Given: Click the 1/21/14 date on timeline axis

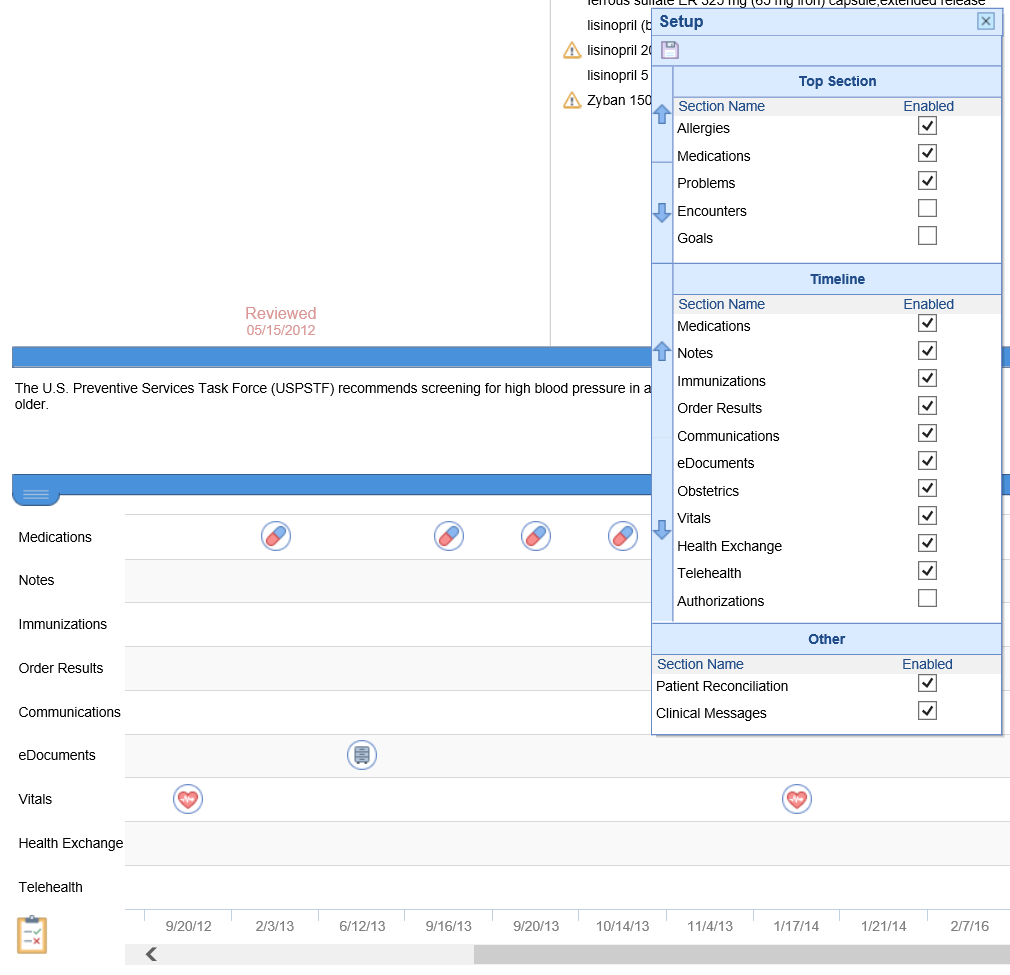Looking at the screenshot, I should click(883, 926).
